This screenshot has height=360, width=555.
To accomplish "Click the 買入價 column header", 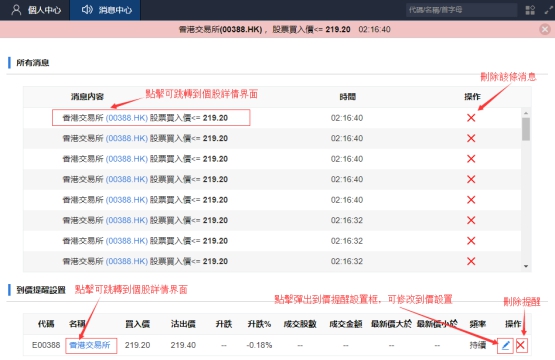I will (x=137, y=324).
